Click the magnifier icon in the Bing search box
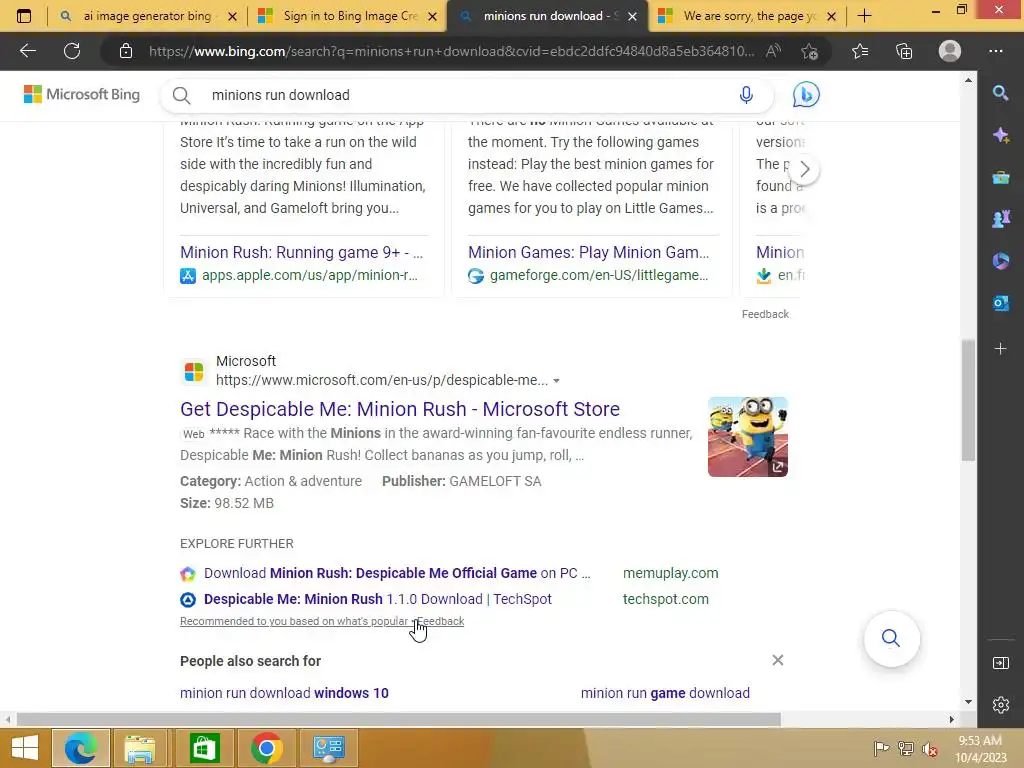 [182, 95]
